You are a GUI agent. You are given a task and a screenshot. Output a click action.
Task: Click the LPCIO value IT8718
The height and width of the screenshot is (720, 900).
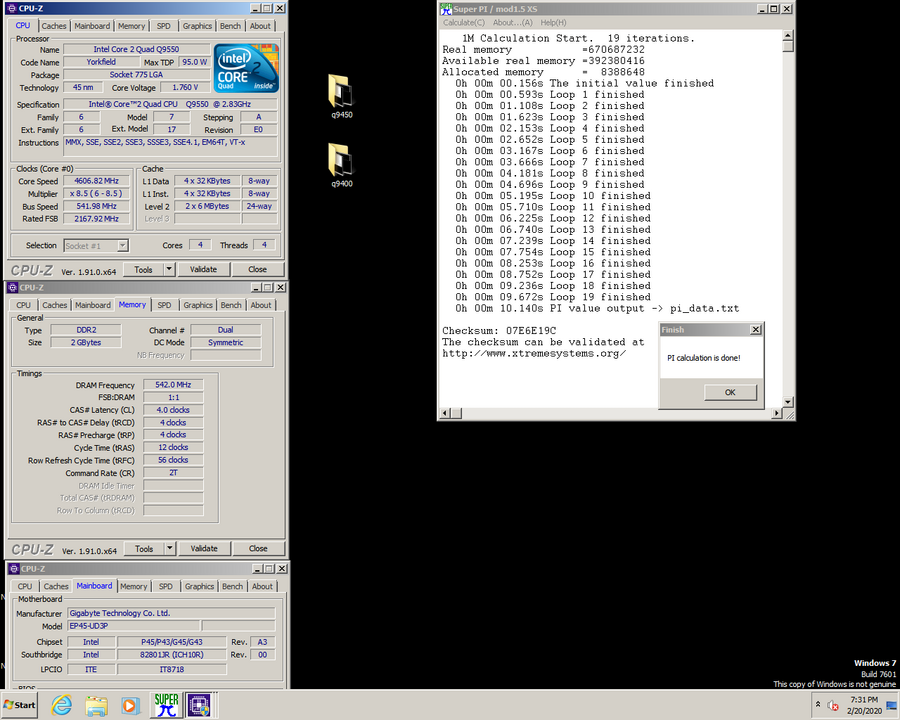click(x=172, y=669)
